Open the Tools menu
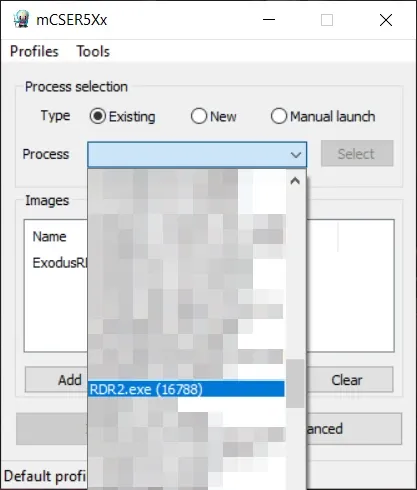 [x=93, y=52]
